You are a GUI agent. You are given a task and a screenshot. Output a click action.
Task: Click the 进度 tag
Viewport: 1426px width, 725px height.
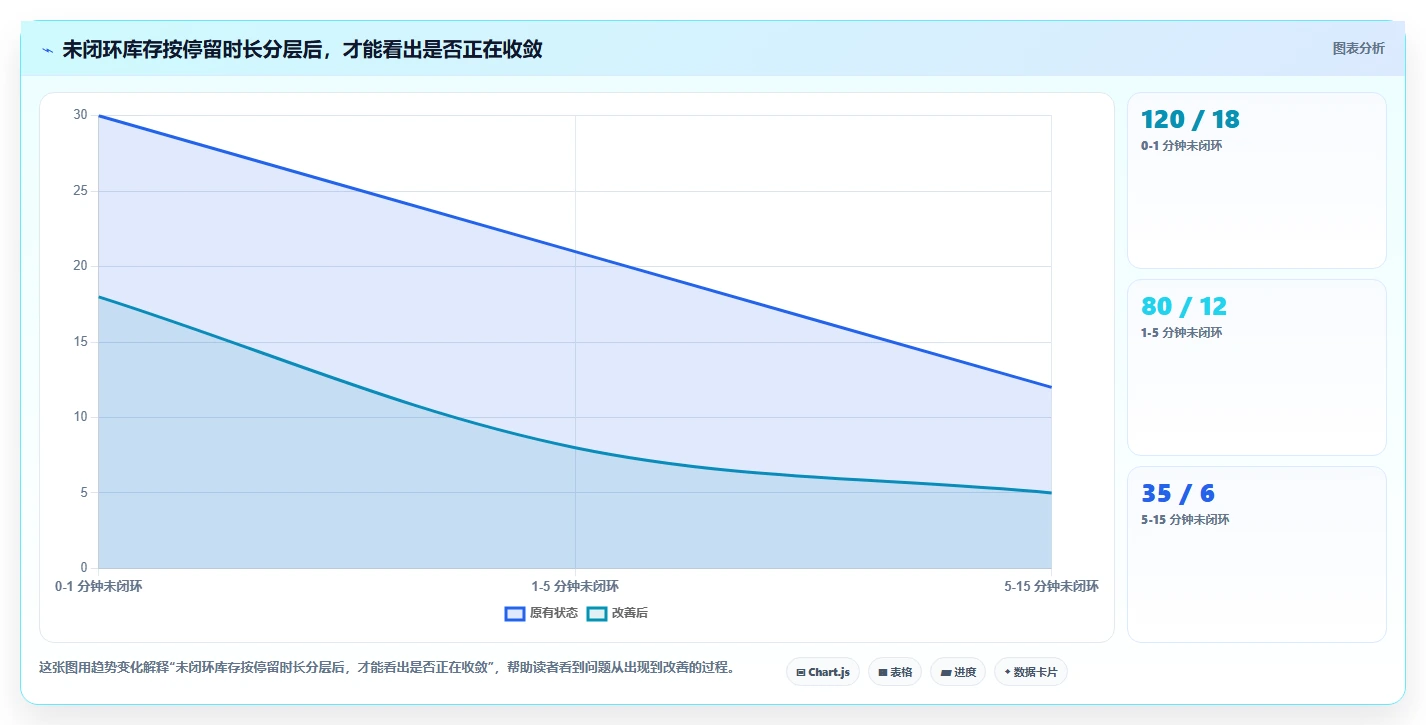coord(958,672)
